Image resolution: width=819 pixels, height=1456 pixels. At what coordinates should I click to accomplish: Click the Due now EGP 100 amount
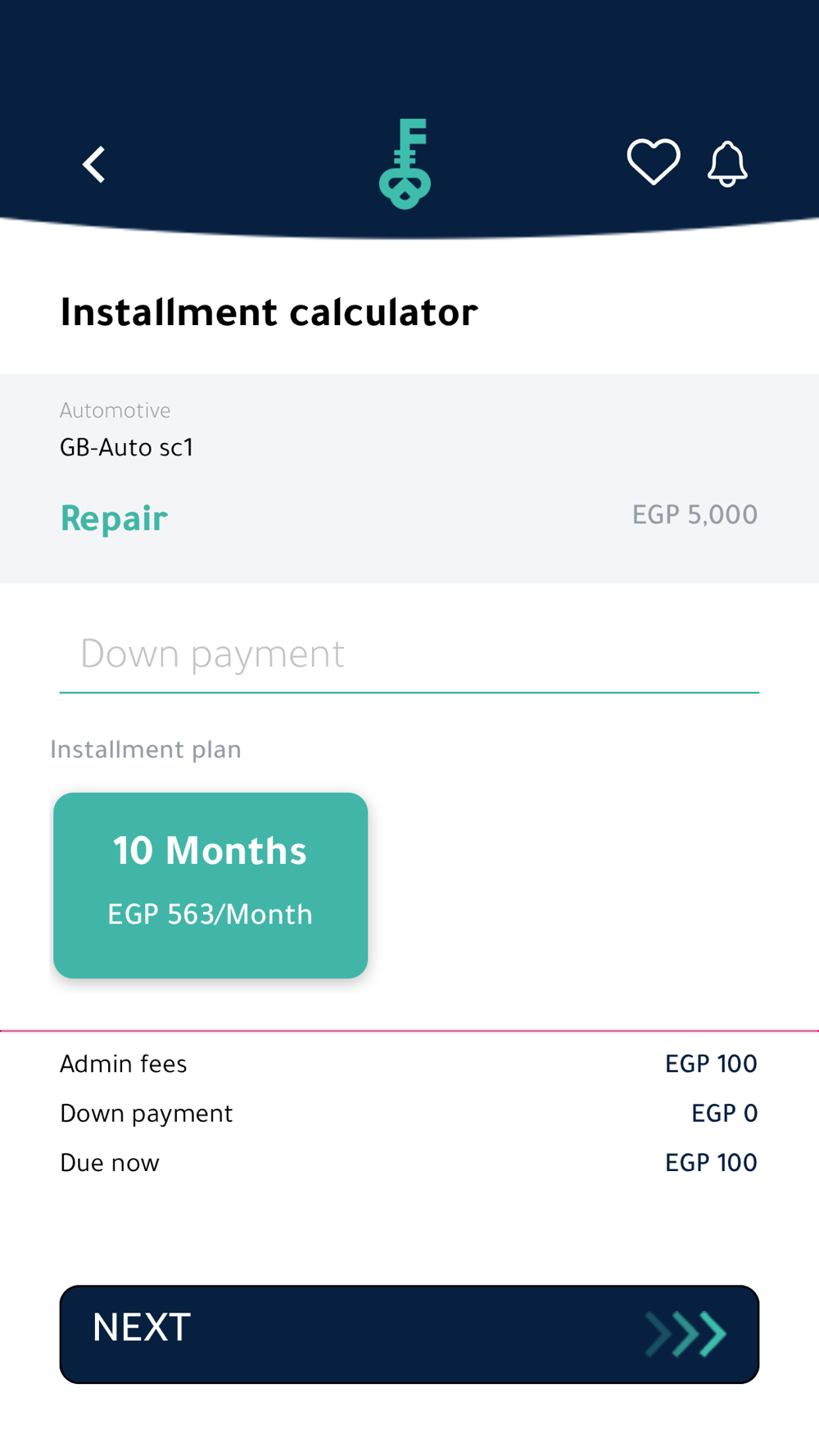711,1163
